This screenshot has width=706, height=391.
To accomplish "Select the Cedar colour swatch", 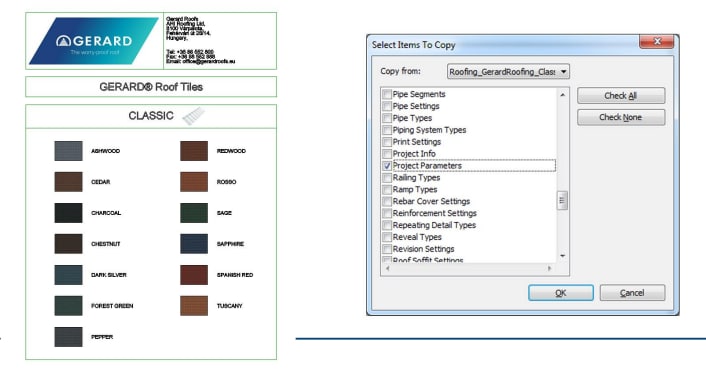I will coord(68,182).
